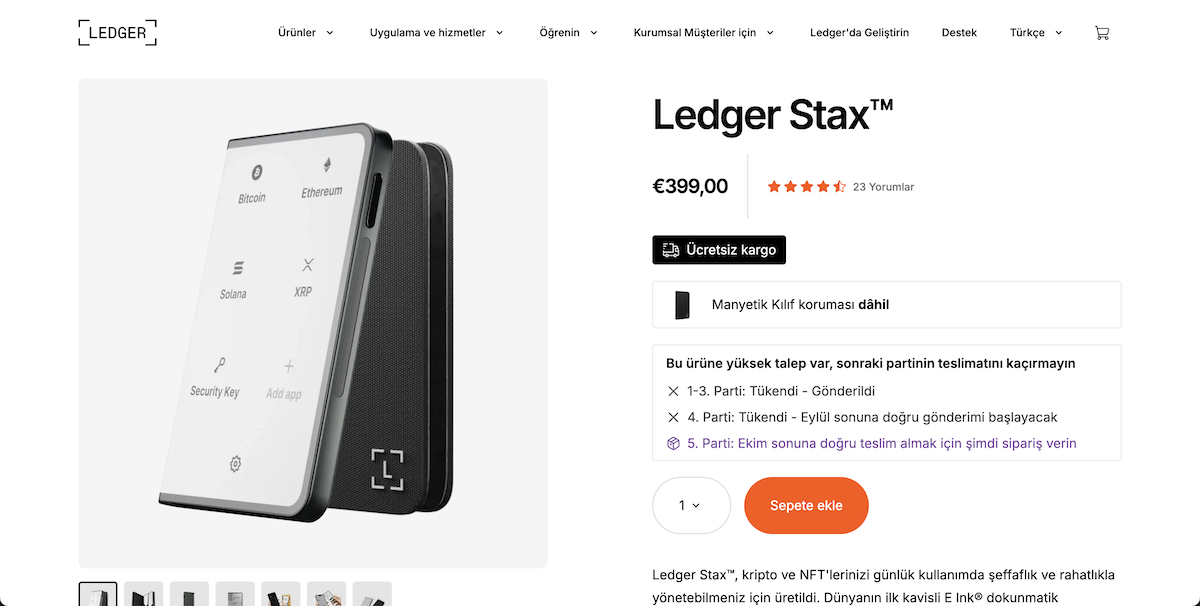Open the shopping cart

click(x=1101, y=32)
